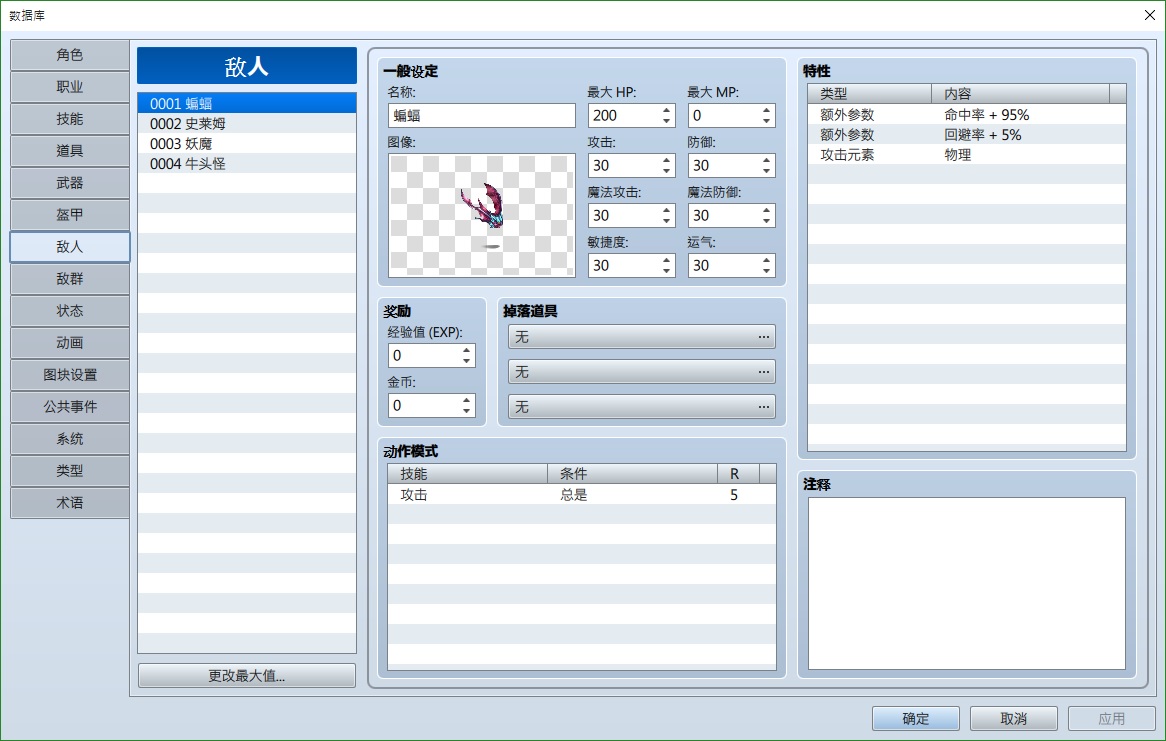This screenshot has height=741, width=1166.
Task: Open the second 掉落道具 slot selector
Action: (642, 372)
